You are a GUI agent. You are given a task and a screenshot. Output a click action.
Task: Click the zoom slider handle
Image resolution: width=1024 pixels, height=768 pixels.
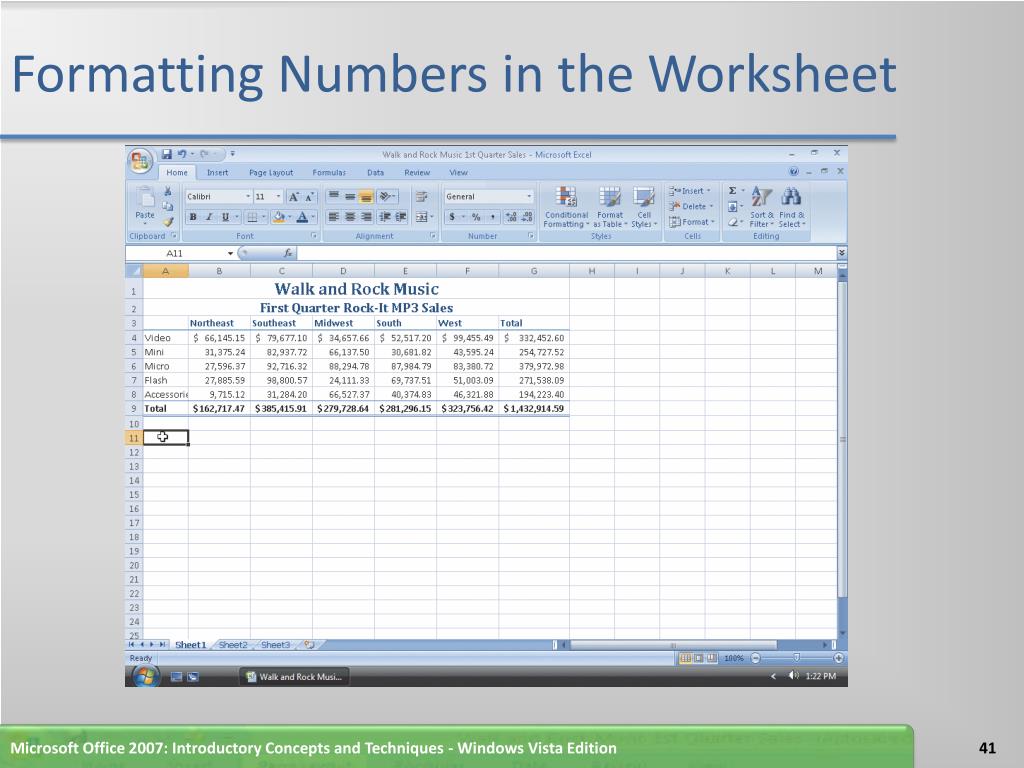[796, 658]
